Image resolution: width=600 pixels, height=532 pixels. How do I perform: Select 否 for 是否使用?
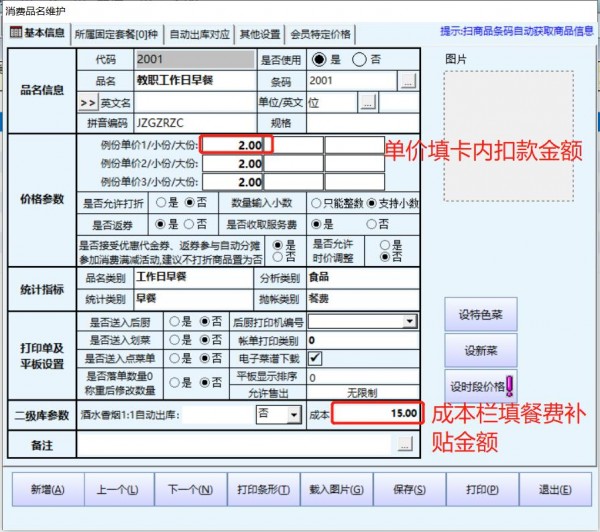[x=362, y=59]
